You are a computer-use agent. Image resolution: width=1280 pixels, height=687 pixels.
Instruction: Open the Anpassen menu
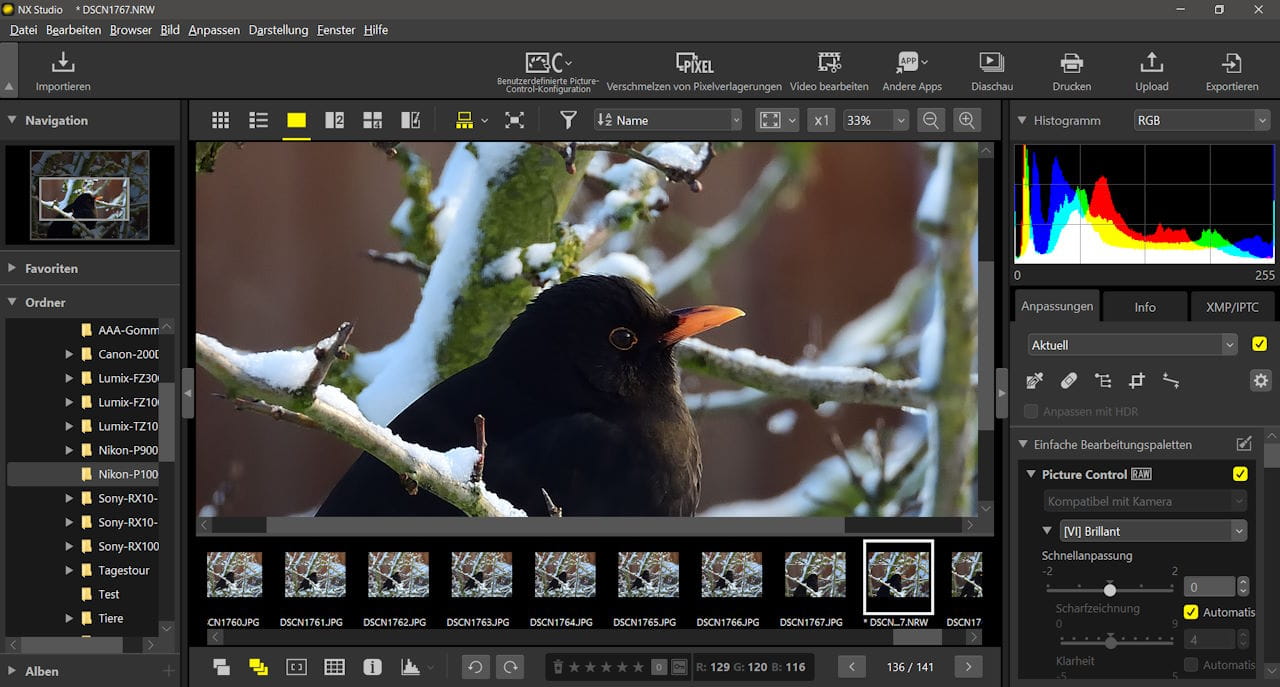[x=214, y=30]
